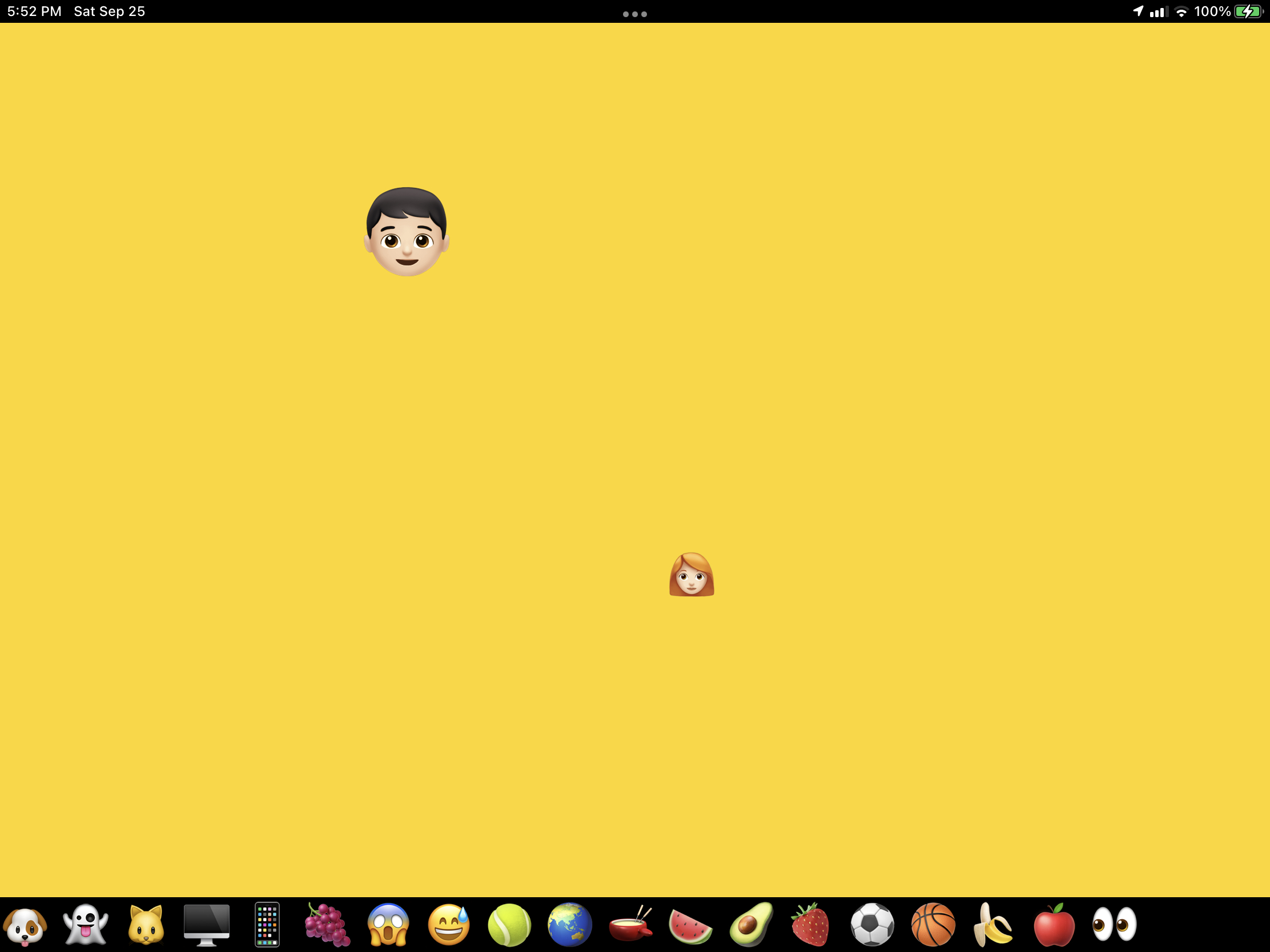Pick the screaming face emoji
The height and width of the screenshot is (952, 1270).
(388, 925)
